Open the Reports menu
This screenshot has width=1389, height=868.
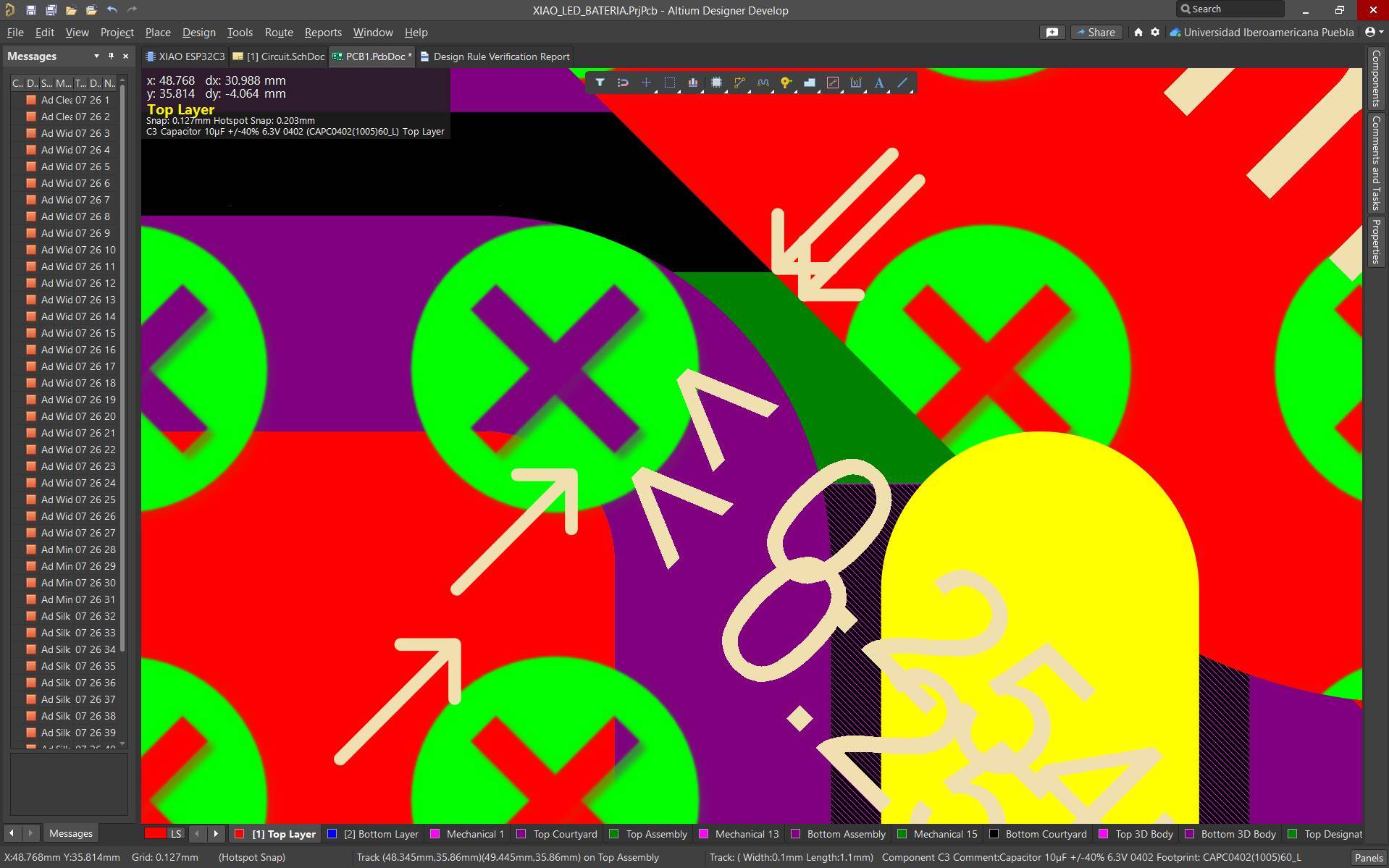click(323, 33)
